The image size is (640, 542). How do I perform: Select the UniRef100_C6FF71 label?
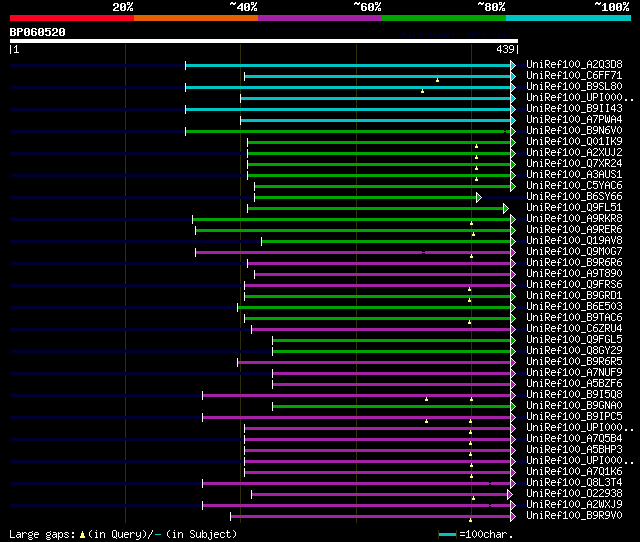[574, 76]
